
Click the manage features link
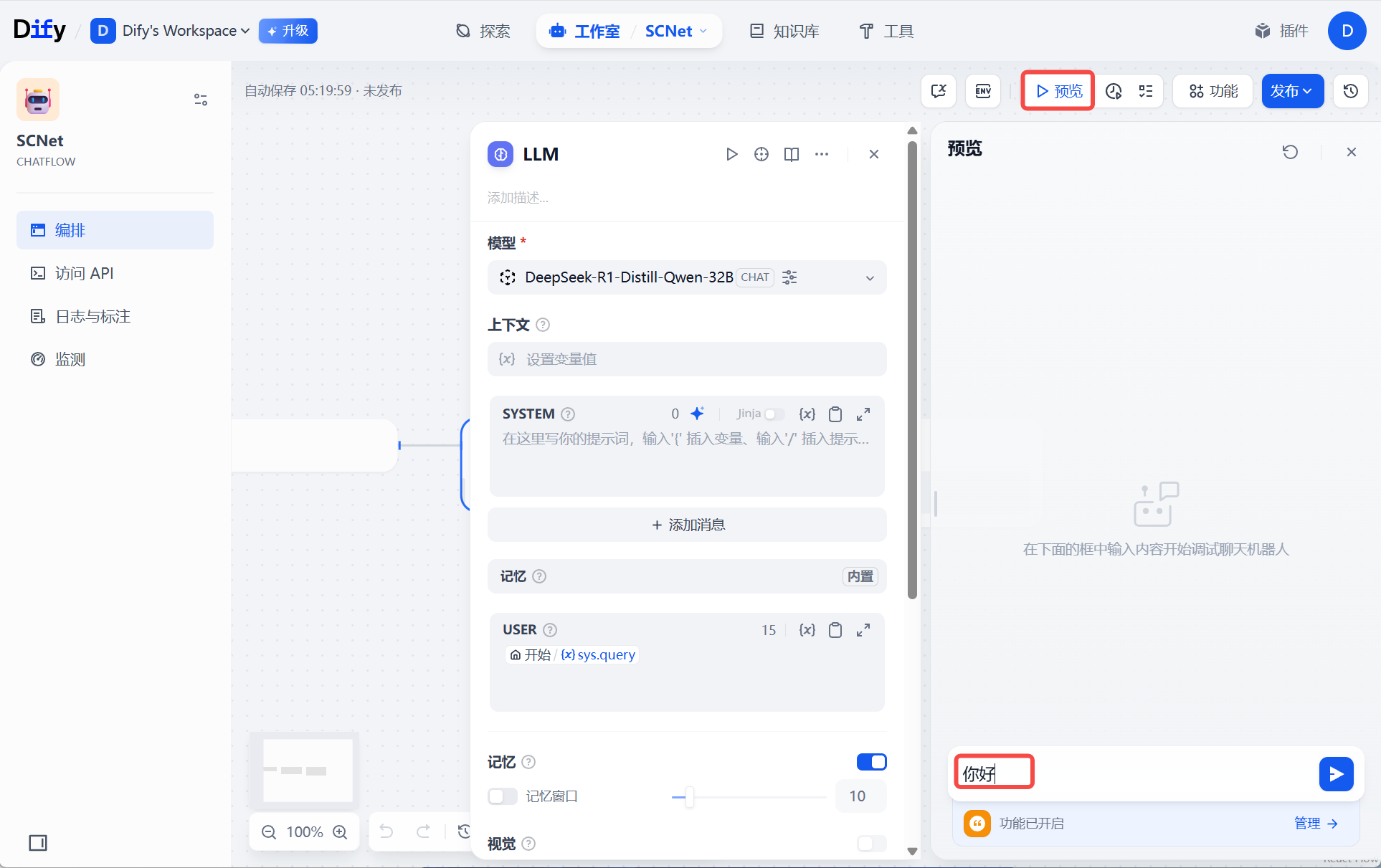click(x=1316, y=824)
